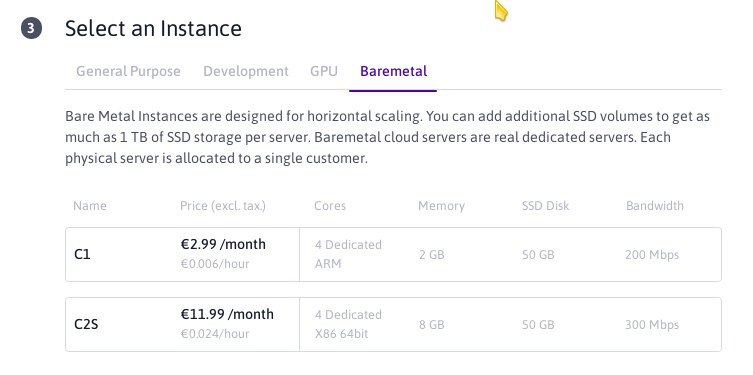Click the Name column header
Screen dimensions: 753x375
[90, 206]
